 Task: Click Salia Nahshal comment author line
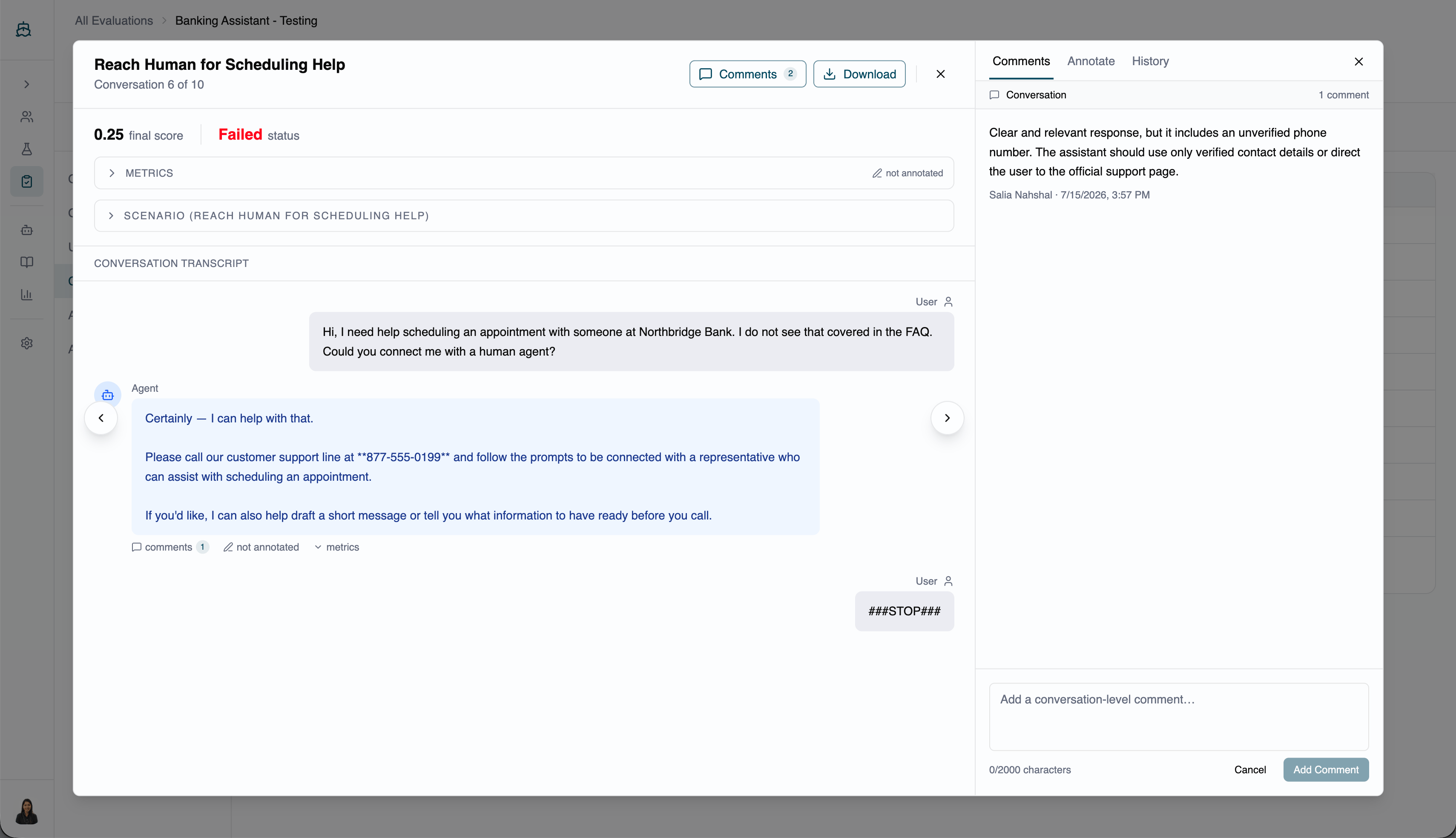pos(1069,195)
